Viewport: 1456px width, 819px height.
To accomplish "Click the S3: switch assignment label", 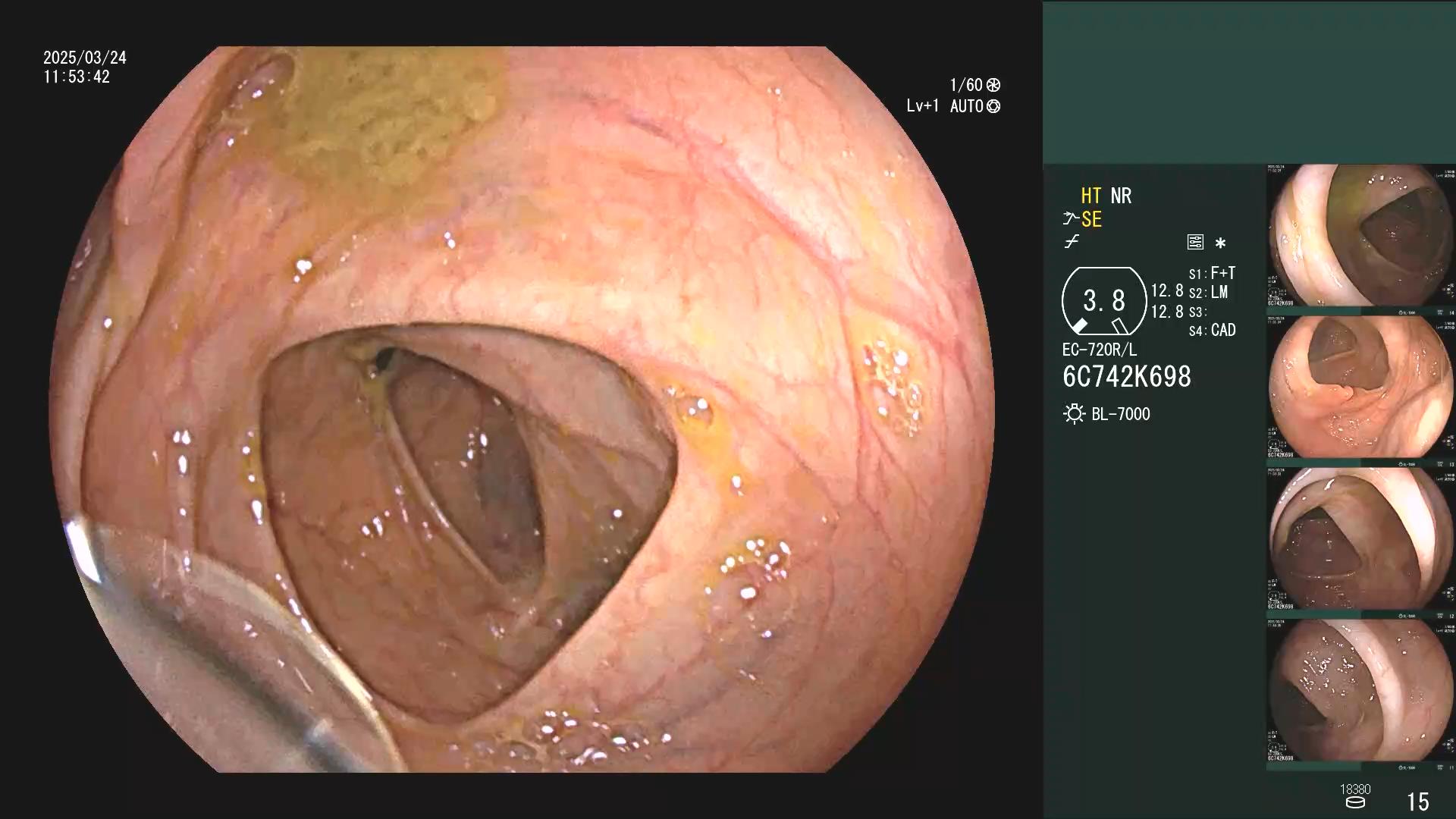I will (x=1197, y=312).
